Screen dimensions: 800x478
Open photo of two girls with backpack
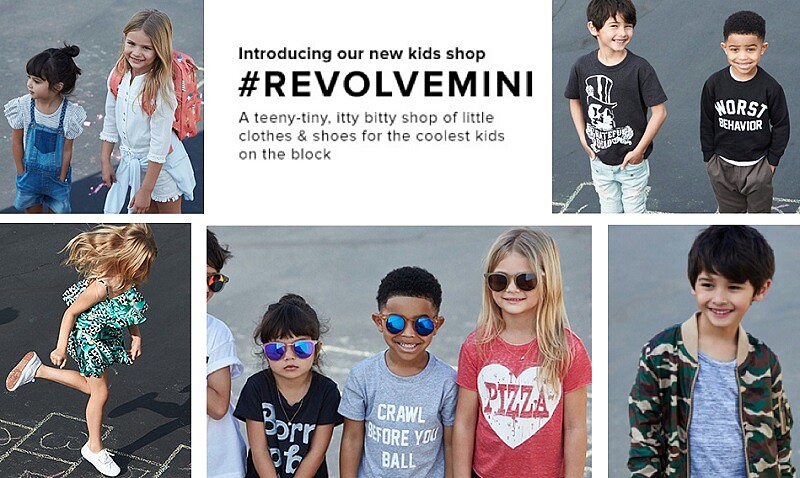click(102, 106)
